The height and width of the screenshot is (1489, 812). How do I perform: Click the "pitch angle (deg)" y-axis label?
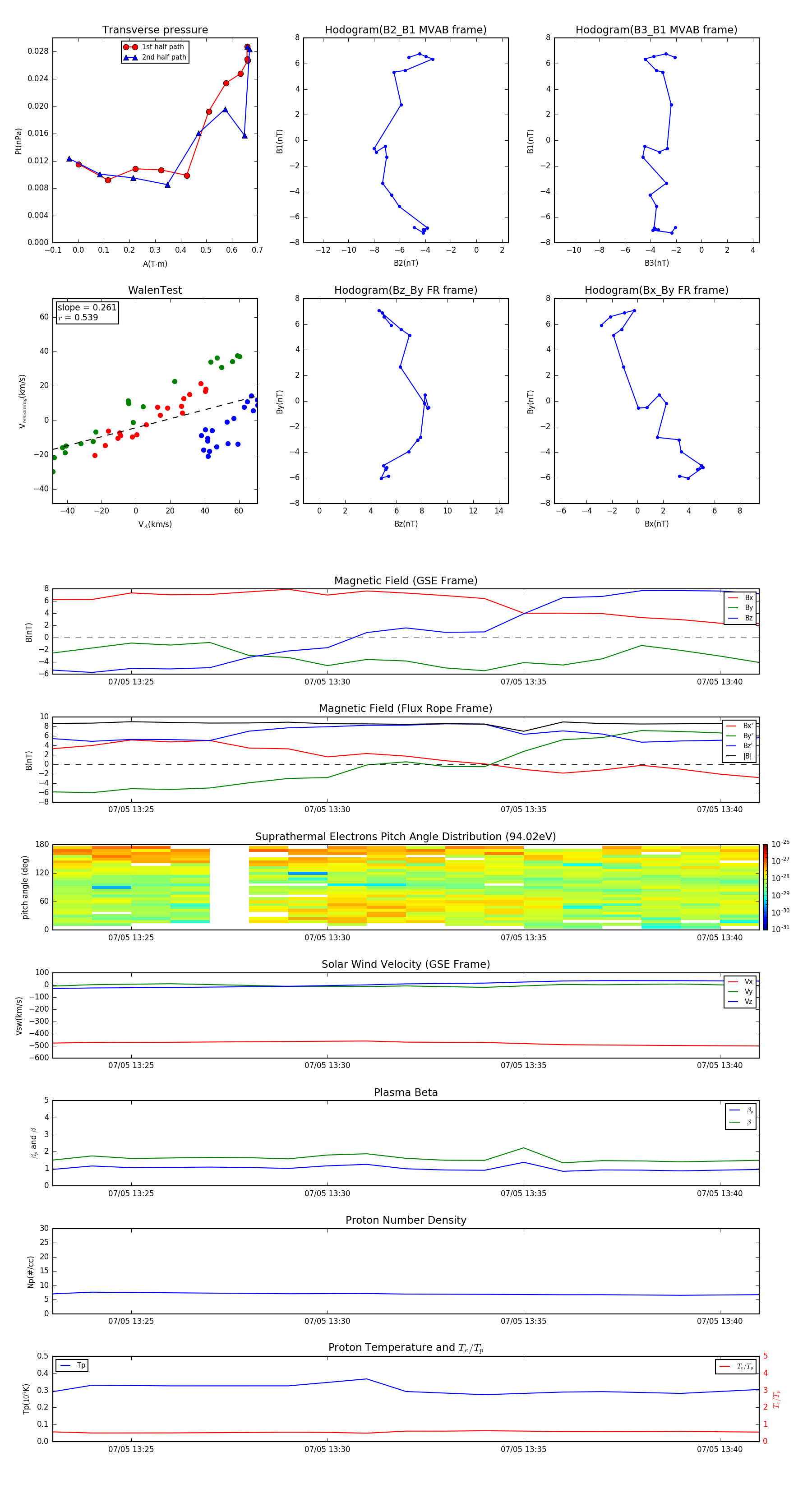[x=25, y=887]
